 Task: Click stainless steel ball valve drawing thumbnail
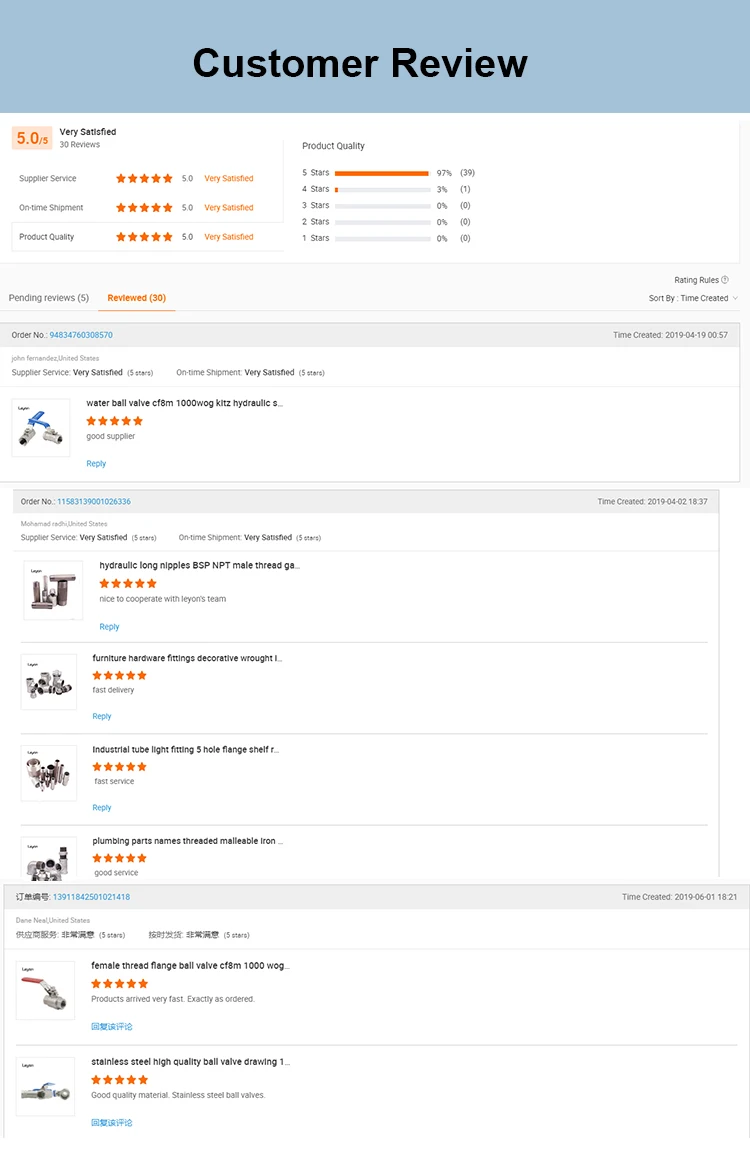(46, 1086)
